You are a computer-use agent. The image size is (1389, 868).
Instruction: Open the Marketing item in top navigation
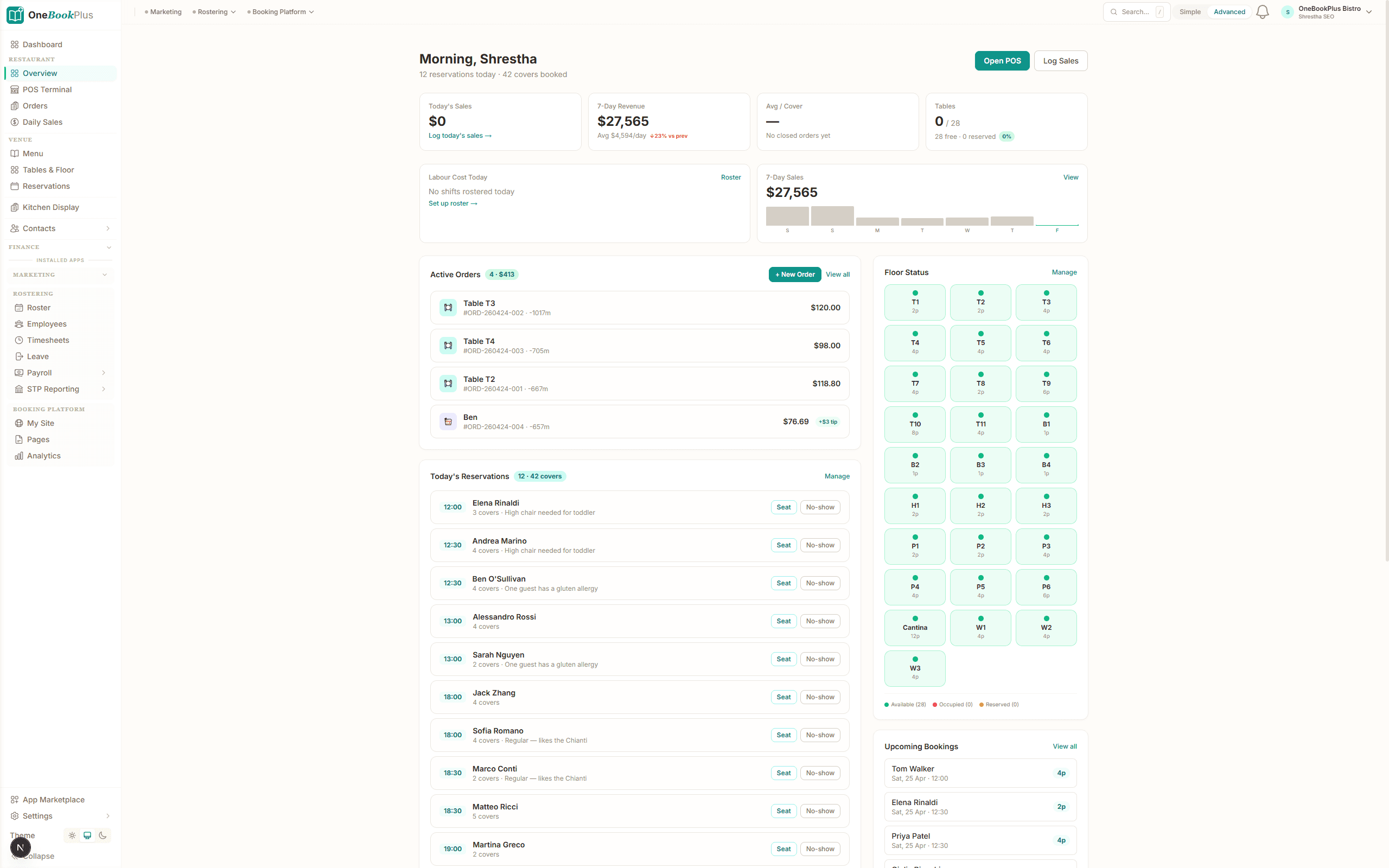click(166, 11)
